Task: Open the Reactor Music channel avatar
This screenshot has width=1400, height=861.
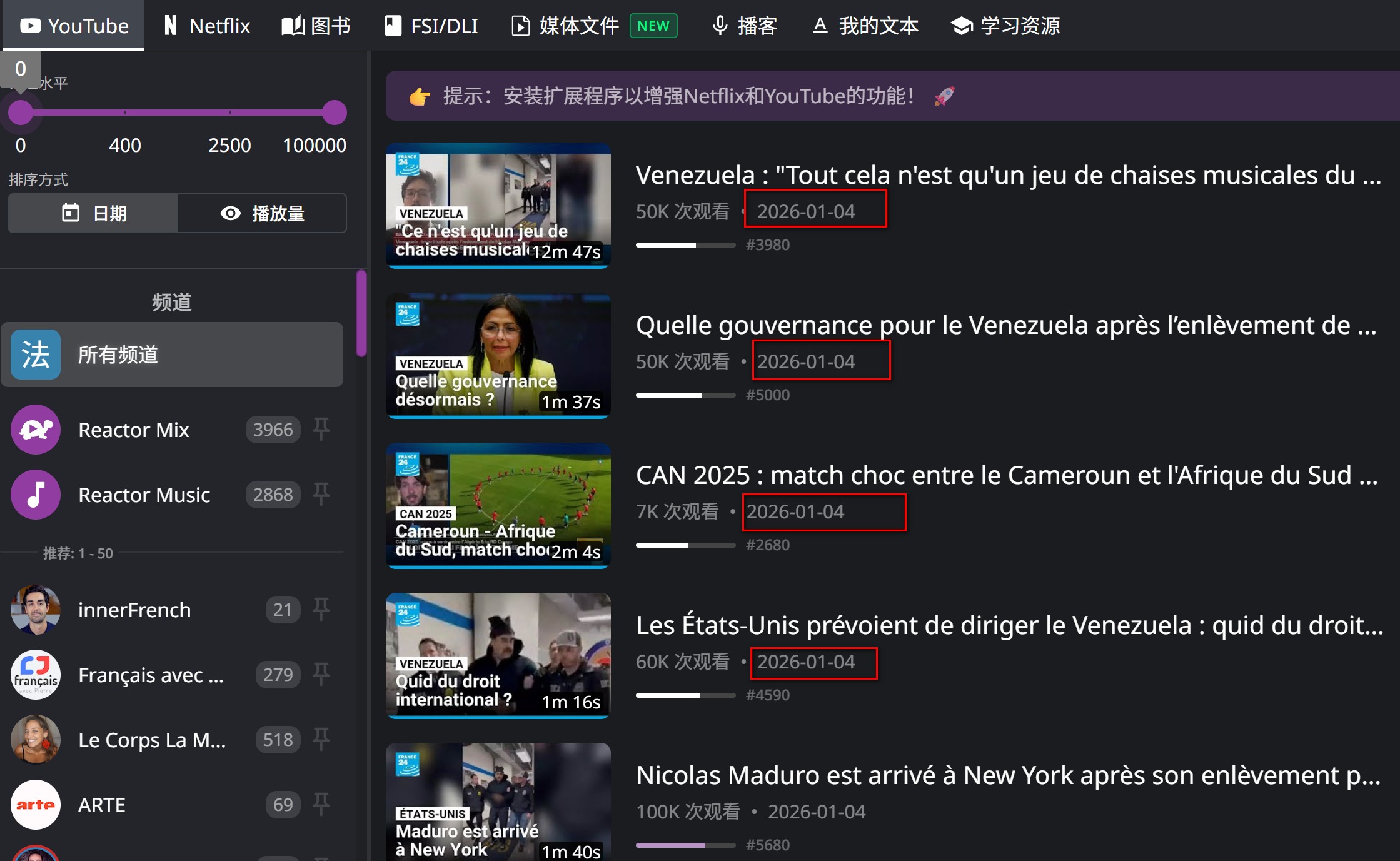Action: pos(36,495)
